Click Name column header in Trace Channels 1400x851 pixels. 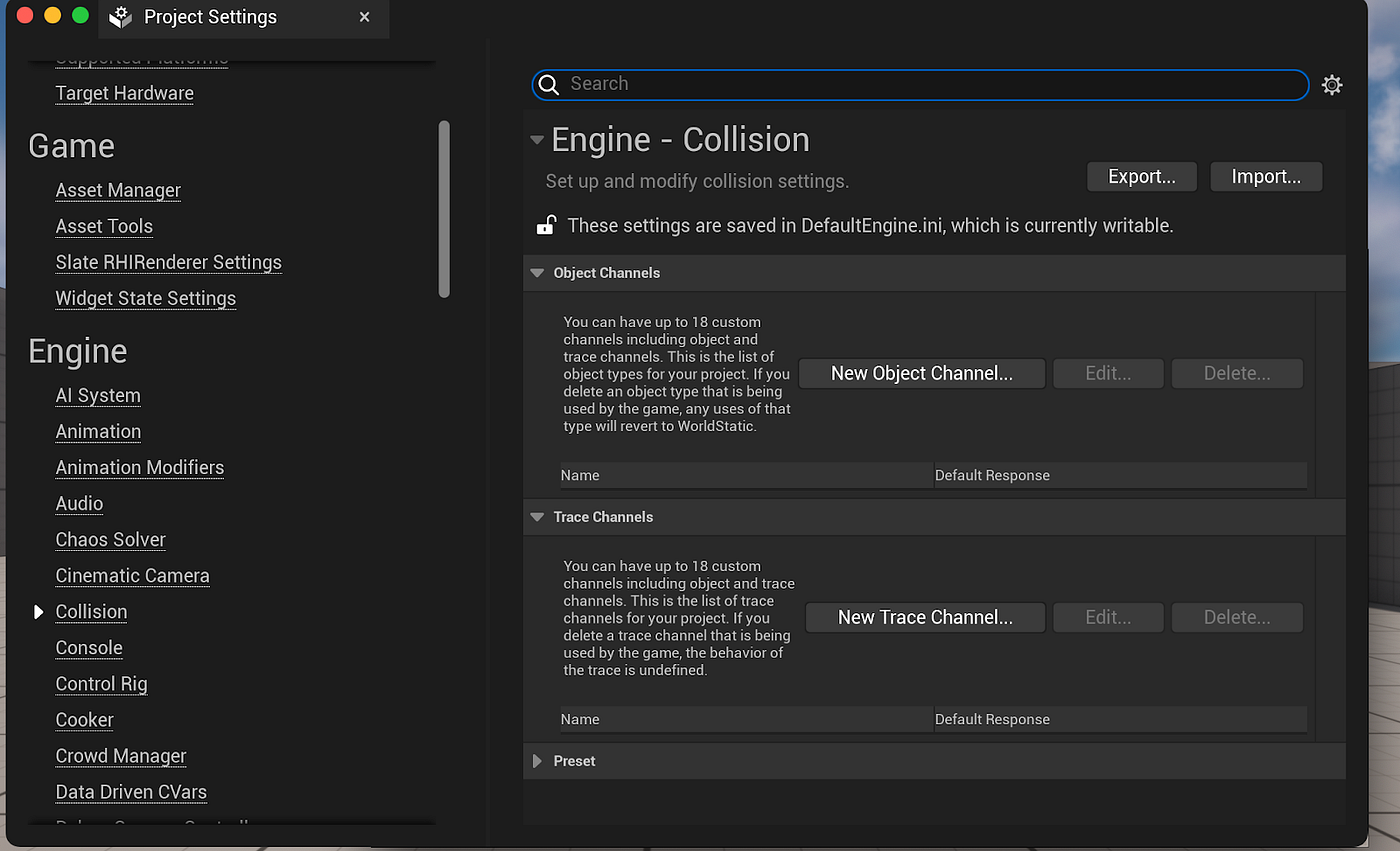click(x=746, y=719)
